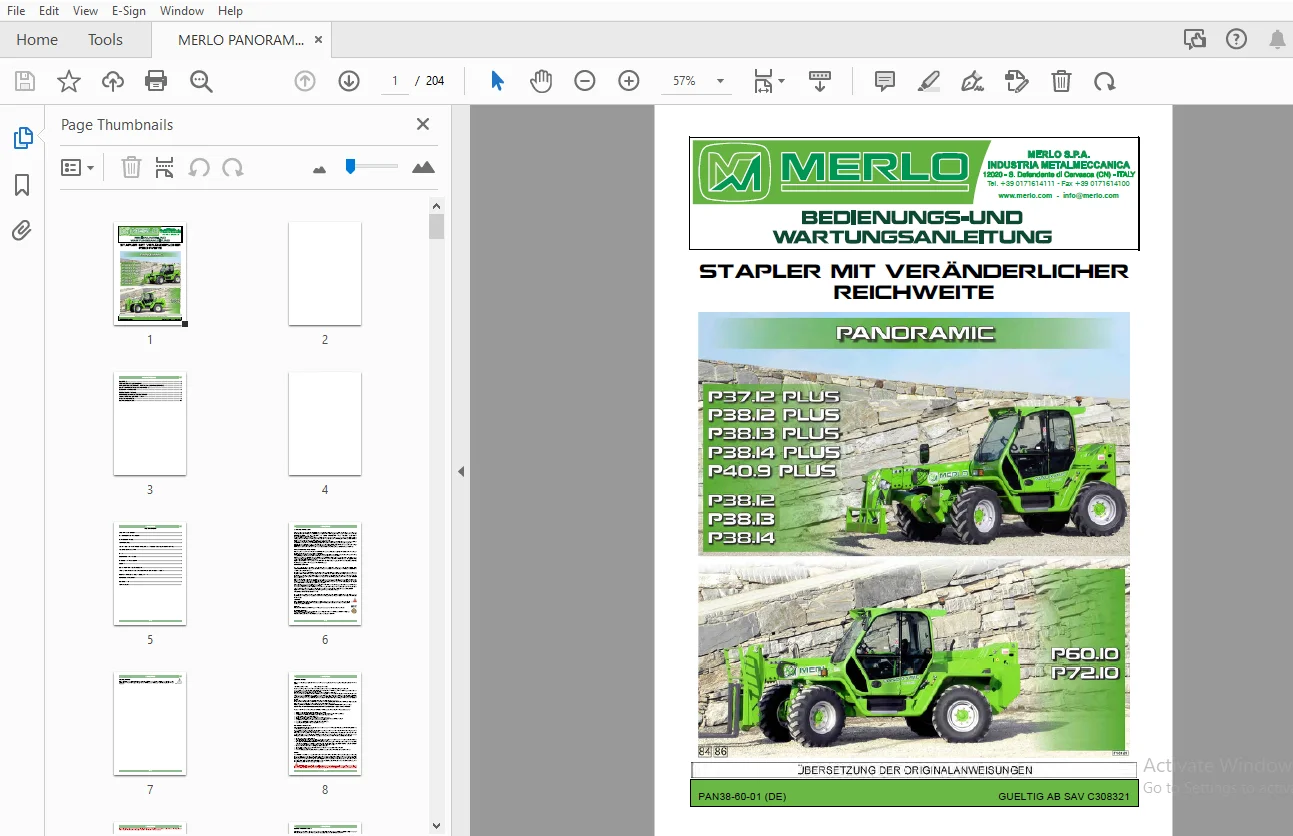Open the share review icon top right
The width and height of the screenshot is (1293, 836).
point(1195,39)
